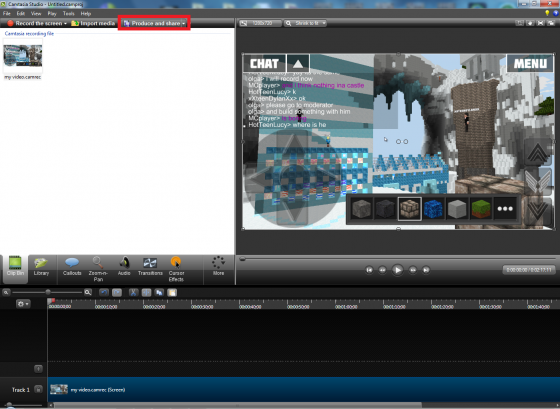The image size is (560, 409).
Task: Toggle pan mode hand icon above preview
Action: (x=530, y=23)
